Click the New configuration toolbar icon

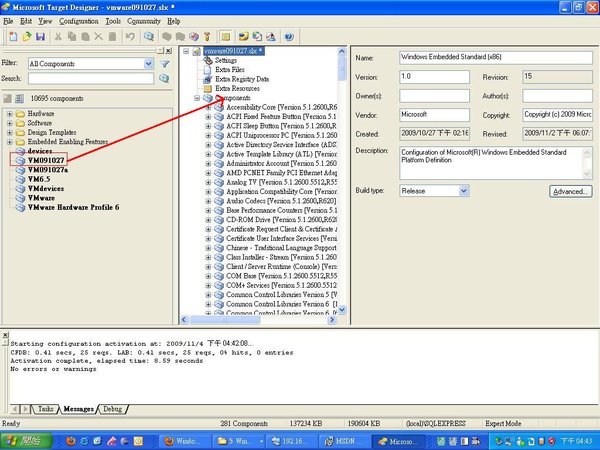click(x=13, y=36)
